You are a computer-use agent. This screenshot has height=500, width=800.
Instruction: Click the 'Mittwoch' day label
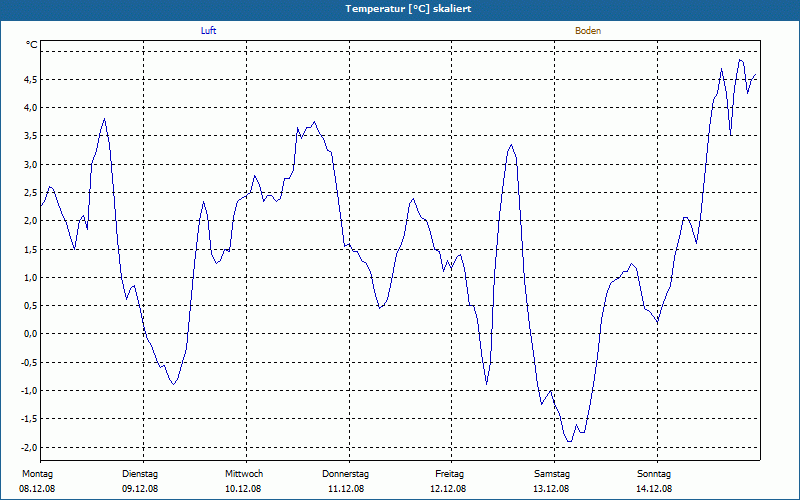tap(244, 474)
